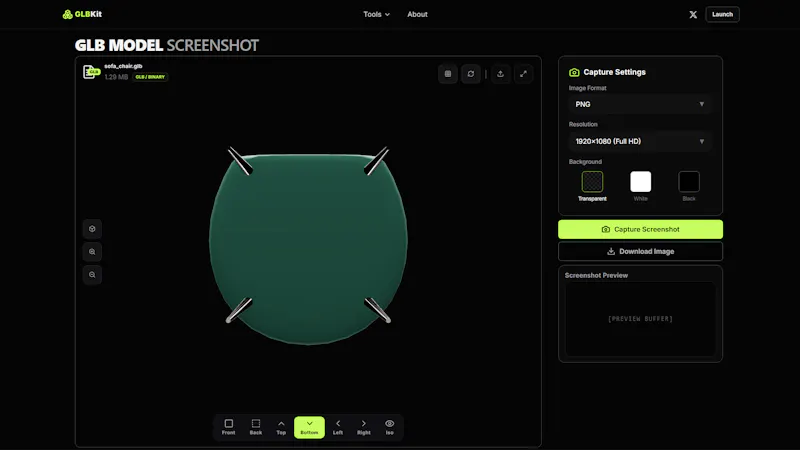Click the 3D cube view icon

click(x=92, y=229)
